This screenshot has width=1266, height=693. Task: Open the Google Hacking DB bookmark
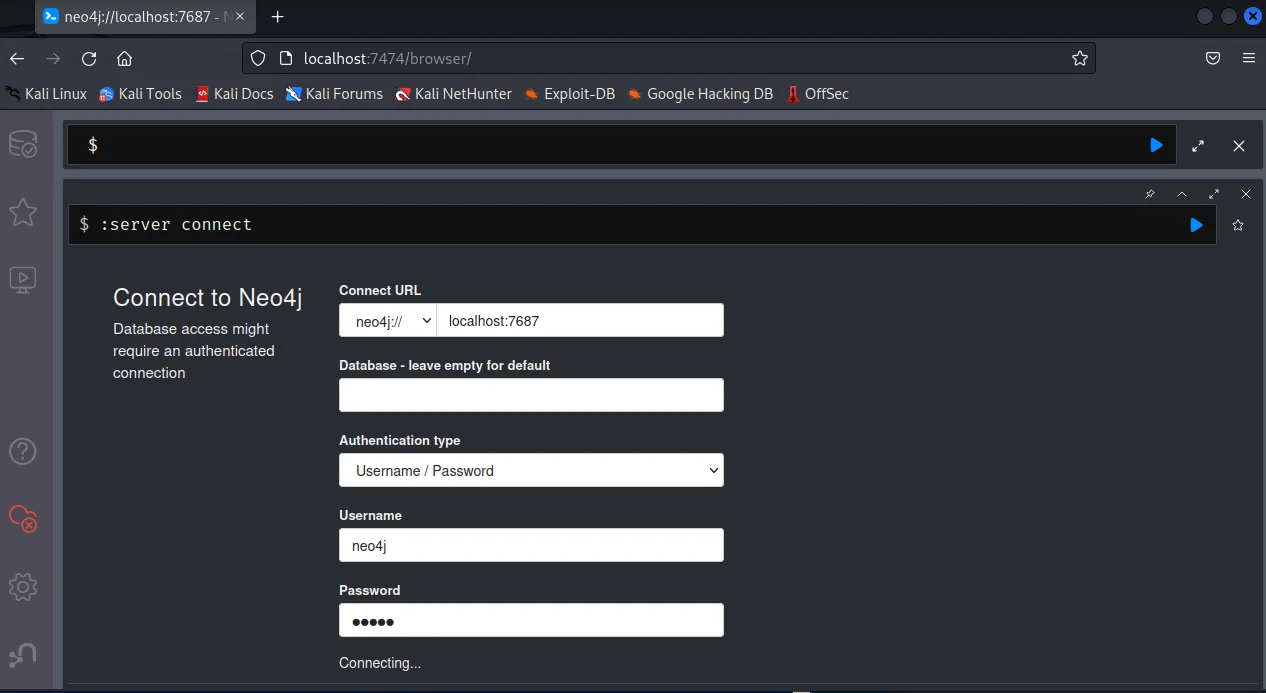click(x=700, y=94)
